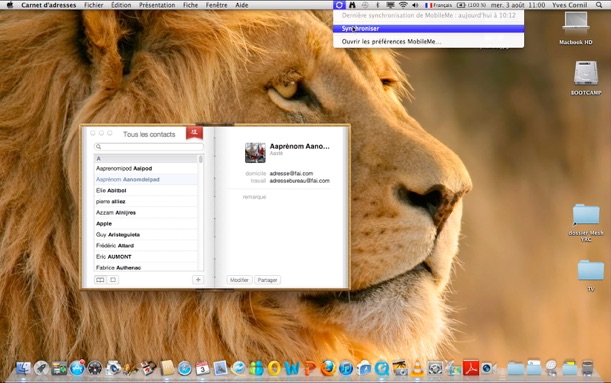
Task: Open iCal calendar in the Dock
Action: coord(203,368)
